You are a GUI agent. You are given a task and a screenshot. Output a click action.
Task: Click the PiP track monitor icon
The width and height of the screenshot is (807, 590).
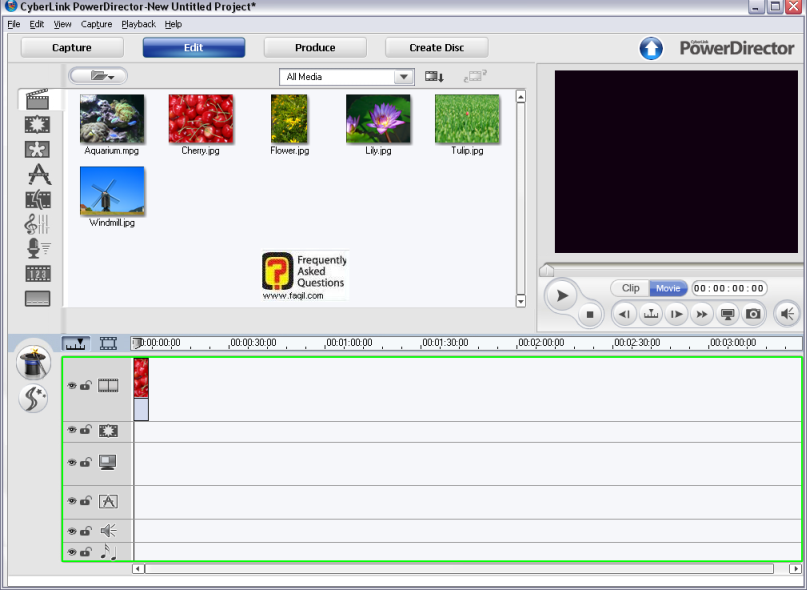click(x=108, y=462)
